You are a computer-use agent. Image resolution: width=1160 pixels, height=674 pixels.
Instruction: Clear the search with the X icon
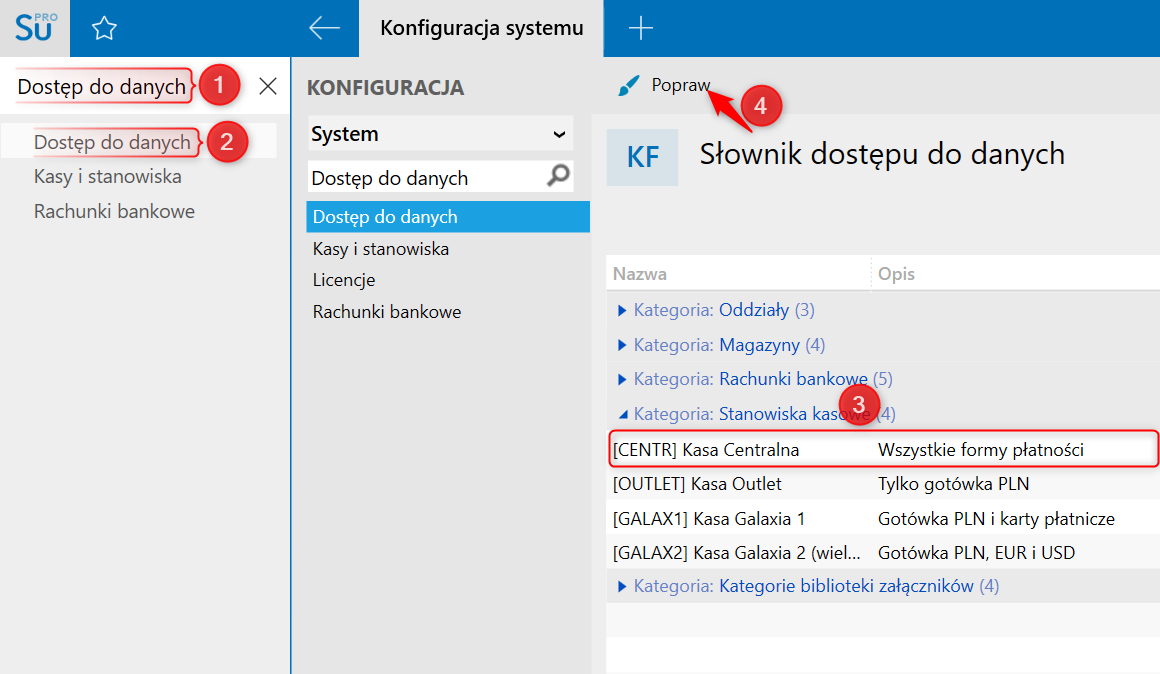point(268,86)
